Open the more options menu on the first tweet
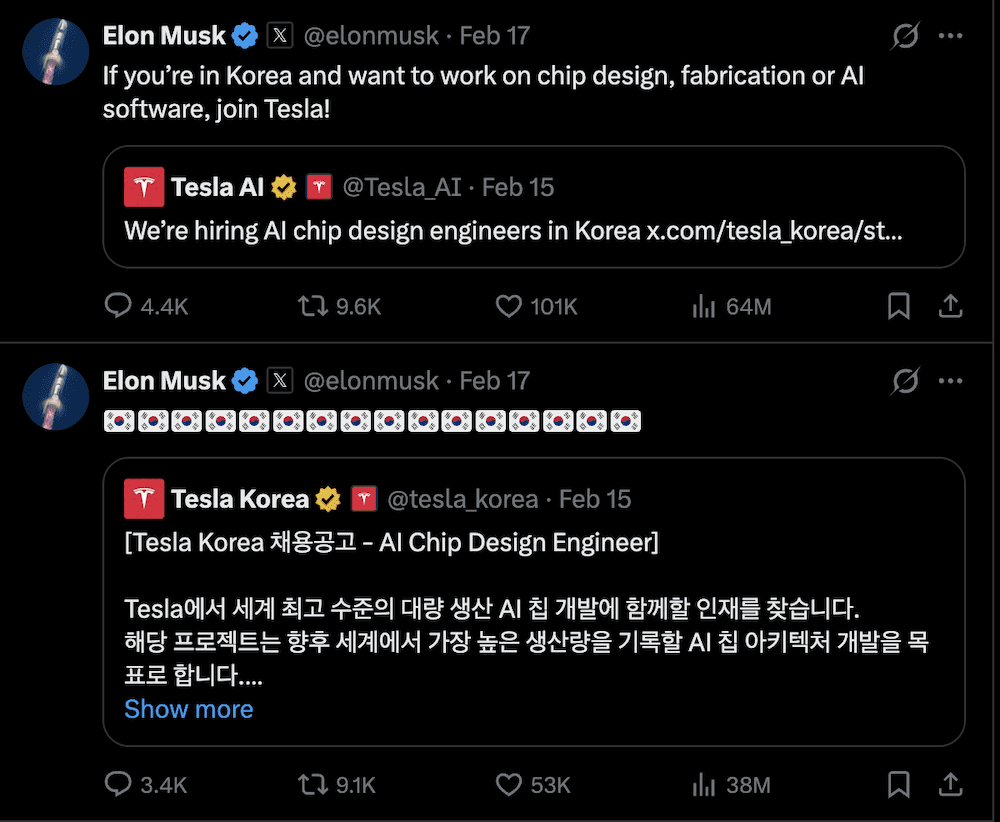1000x822 pixels. click(953, 35)
